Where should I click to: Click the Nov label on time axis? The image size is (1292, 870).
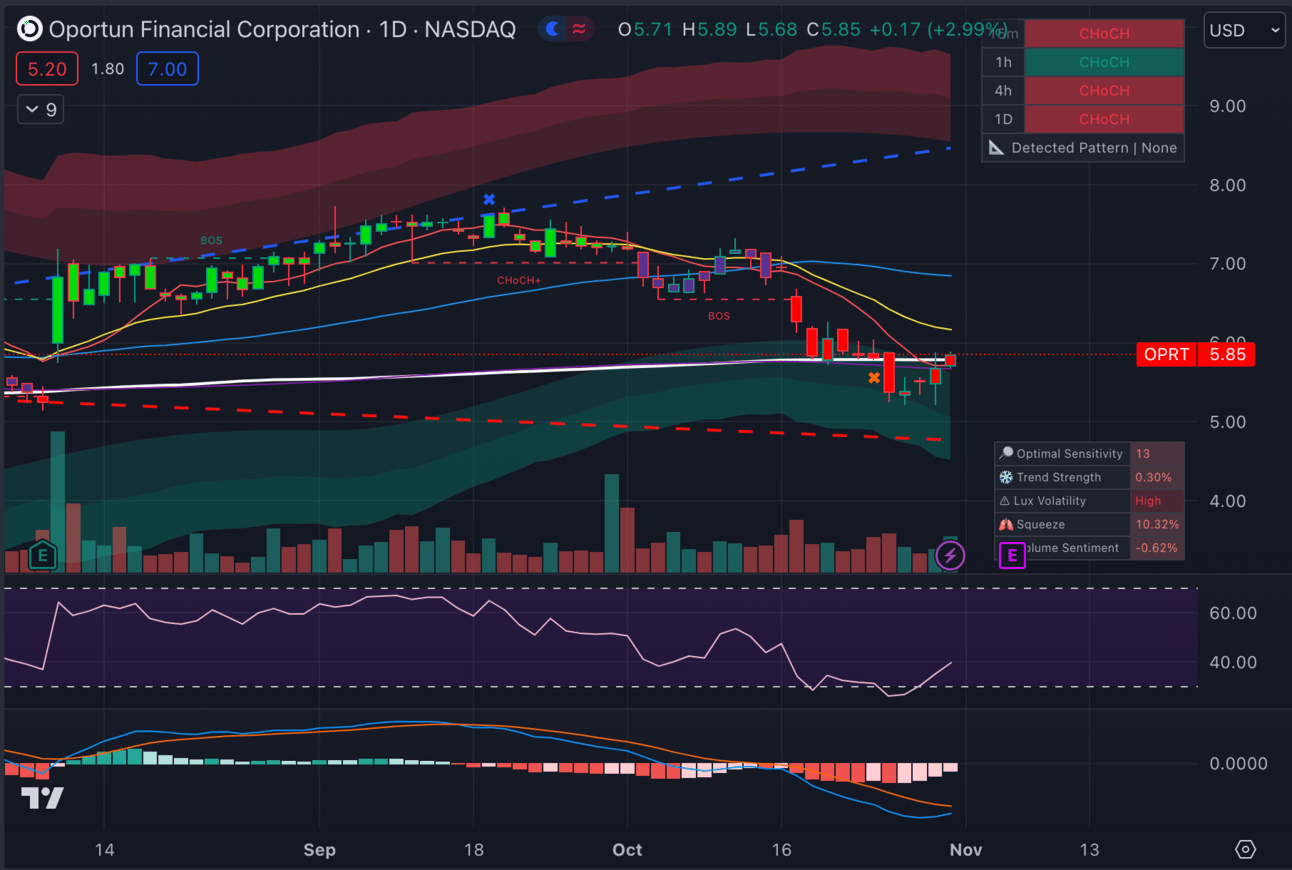966,850
